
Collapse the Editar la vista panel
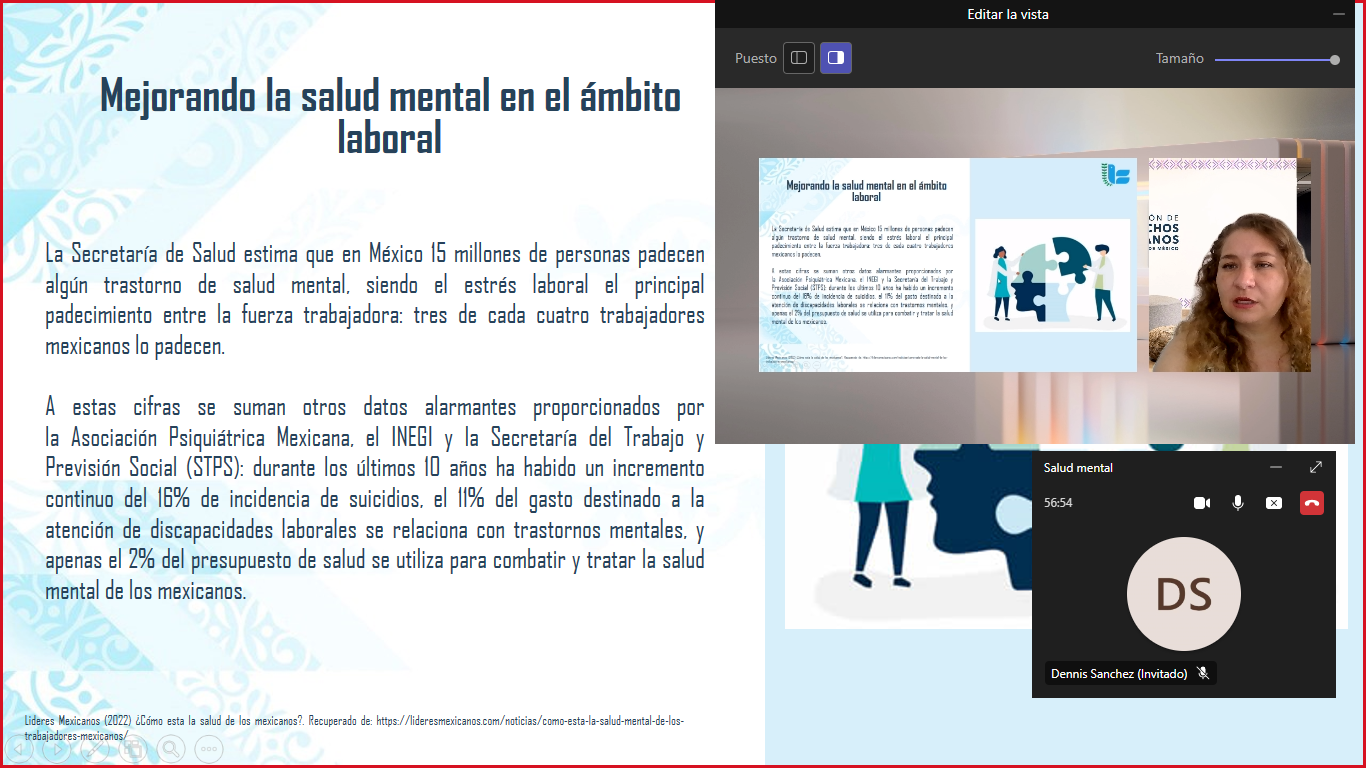click(x=1339, y=14)
